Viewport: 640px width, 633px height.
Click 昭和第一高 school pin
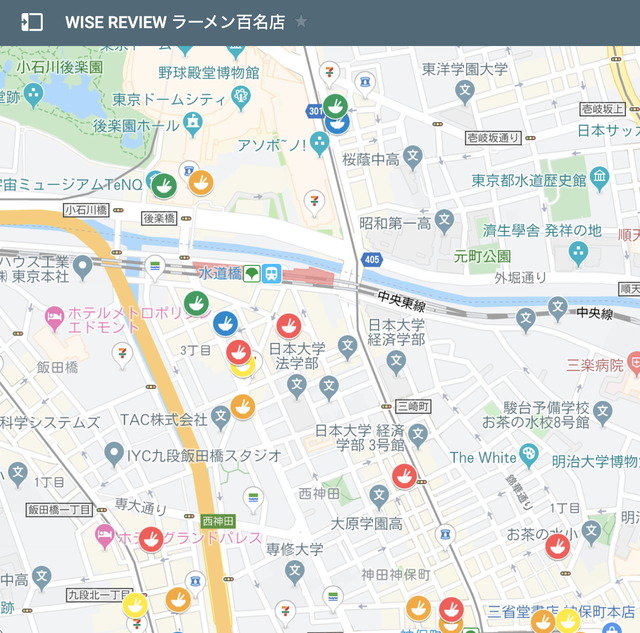444,222
